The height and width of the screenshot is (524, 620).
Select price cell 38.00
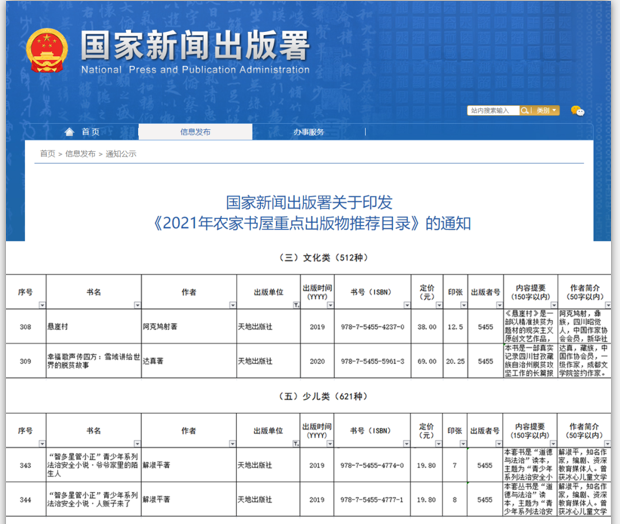427,327
